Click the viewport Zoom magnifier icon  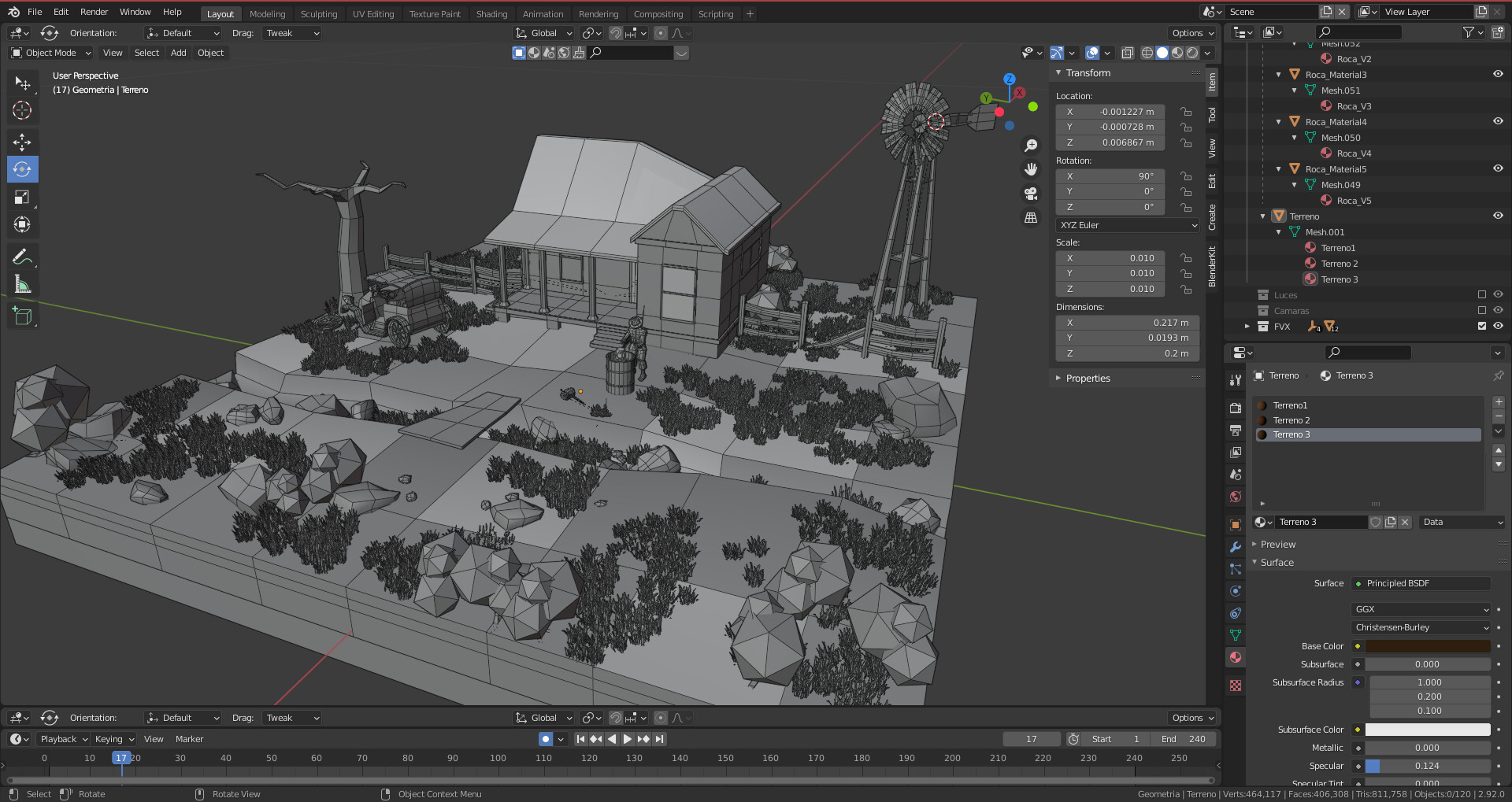point(1031,145)
